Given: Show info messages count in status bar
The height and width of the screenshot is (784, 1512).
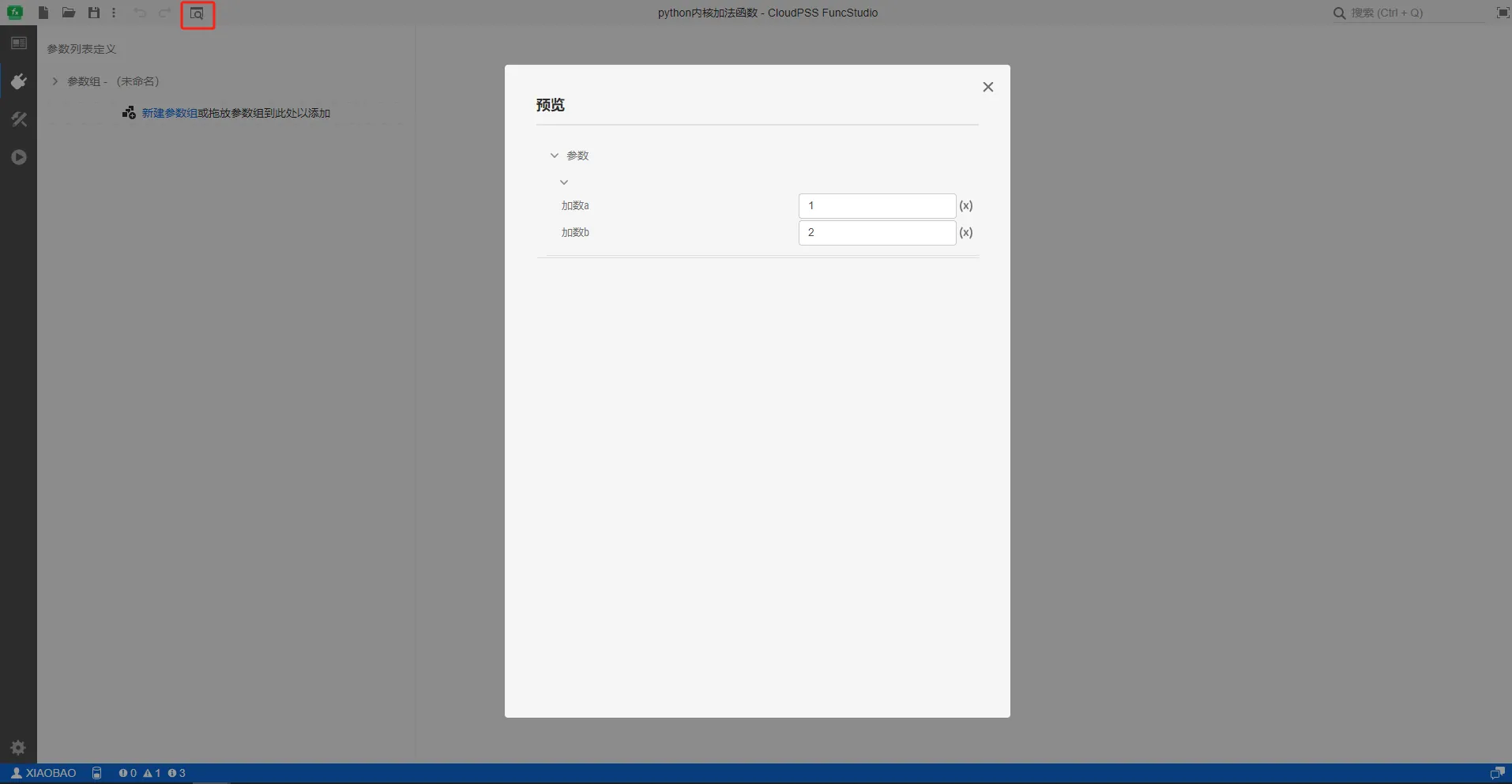Looking at the screenshot, I should pyautogui.click(x=177, y=773).
